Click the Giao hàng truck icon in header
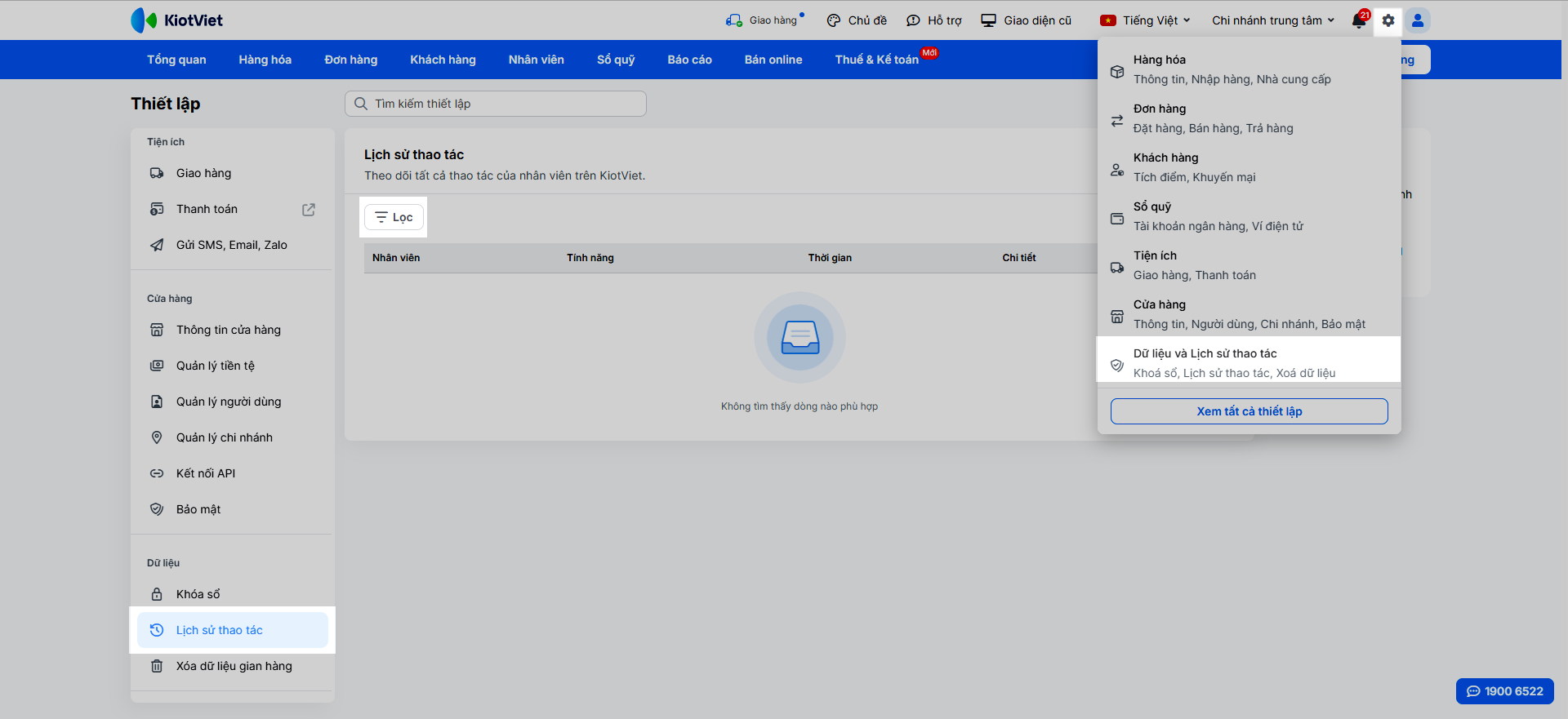This screenshot has width=1568, height=719. 733,20
